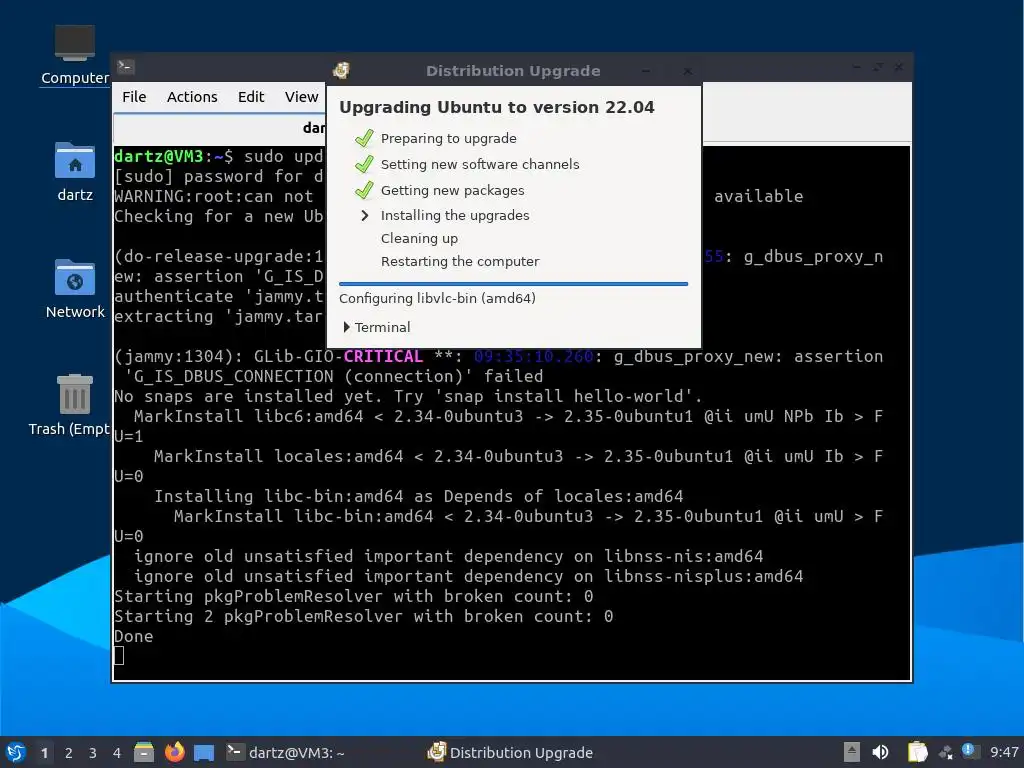
Task: Focus the dartz@VM3 terminal taskbar entry
Action: [x=285, y=753]
